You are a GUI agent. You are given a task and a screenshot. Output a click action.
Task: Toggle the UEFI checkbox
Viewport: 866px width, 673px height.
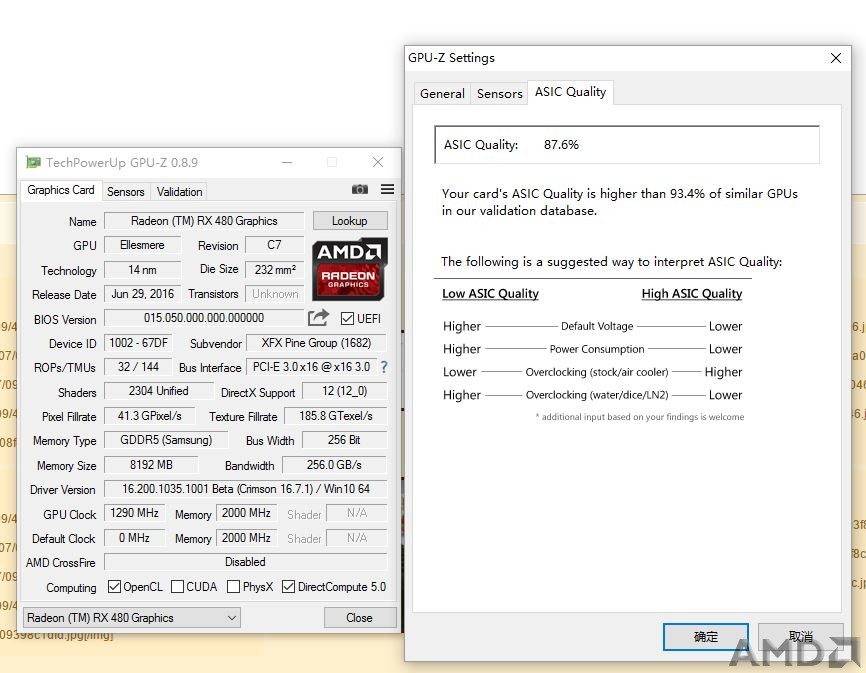[x=347, y=319]
